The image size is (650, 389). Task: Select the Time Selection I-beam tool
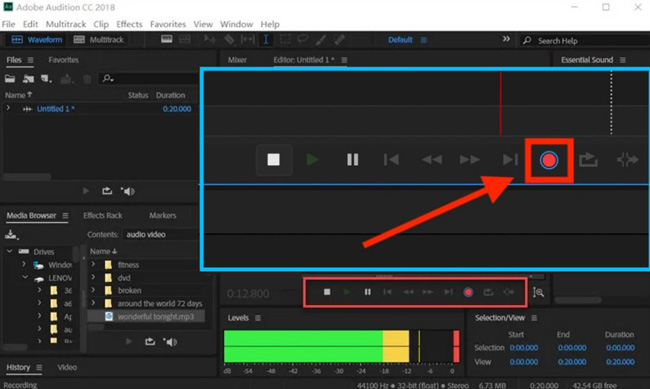coord(266,39)
